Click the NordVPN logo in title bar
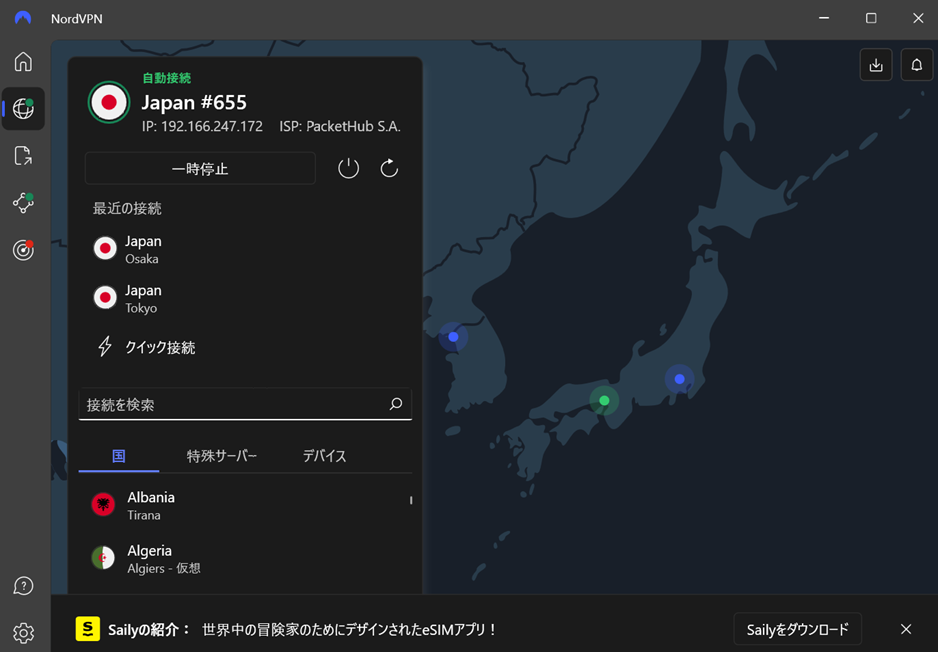This screenshot has width=938, height=652. tap(23, 18)
